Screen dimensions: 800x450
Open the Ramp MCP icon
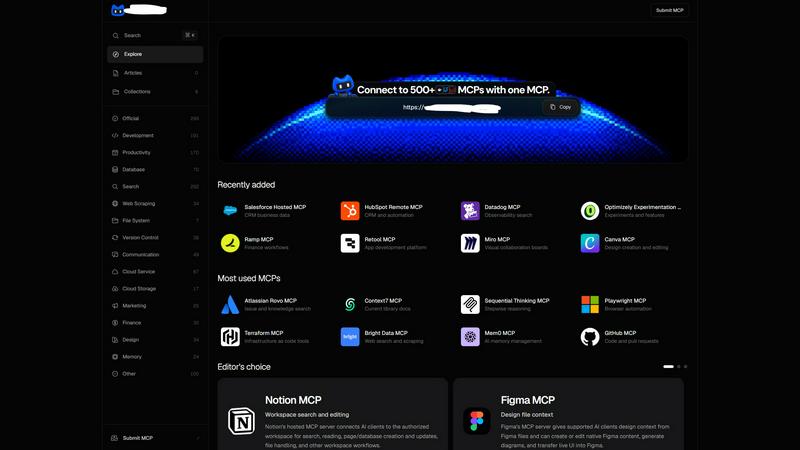230,243
